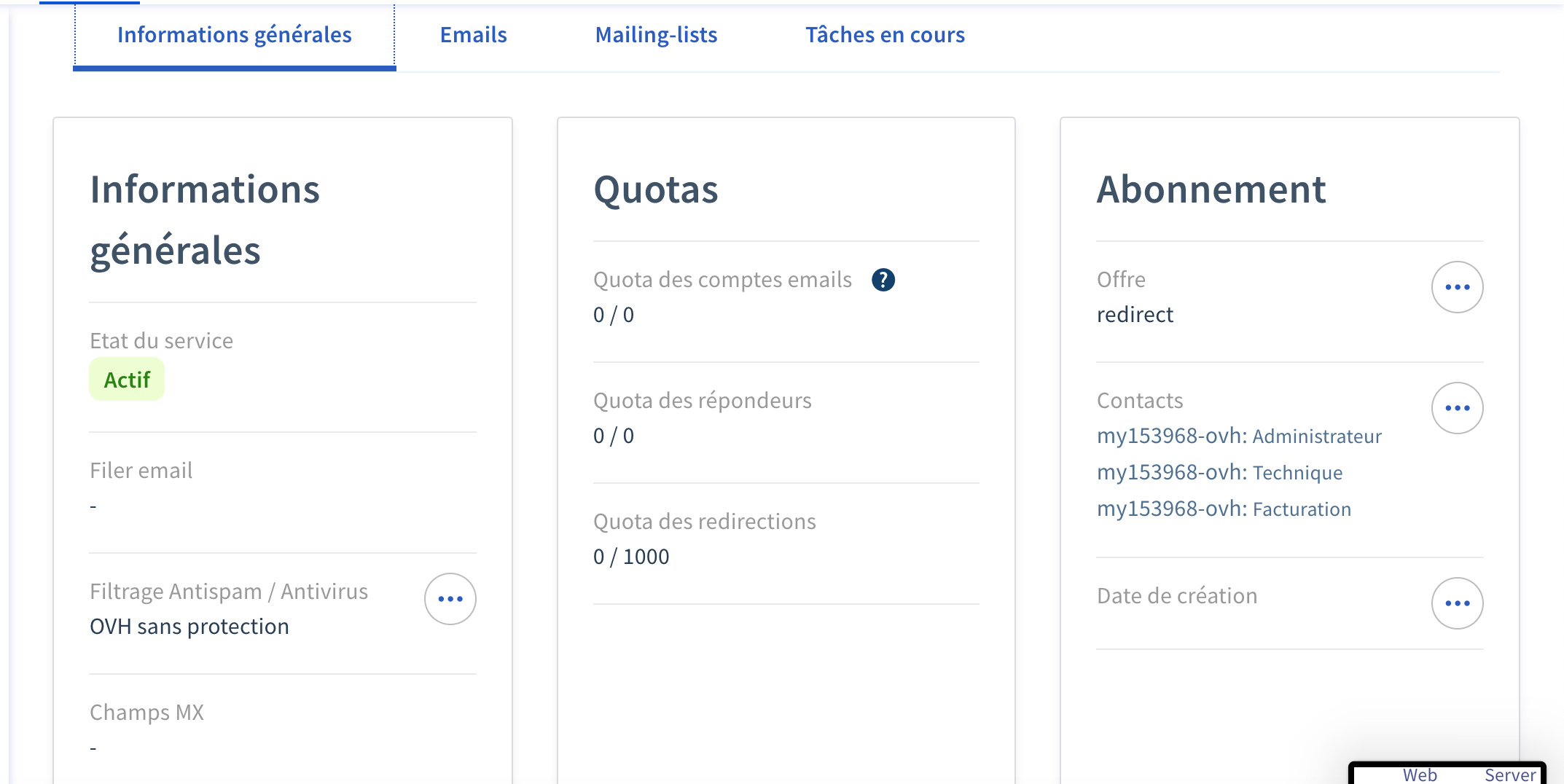
Task: Click the my153968-ovh Facturation contact
Action: tap(1224, 509)
